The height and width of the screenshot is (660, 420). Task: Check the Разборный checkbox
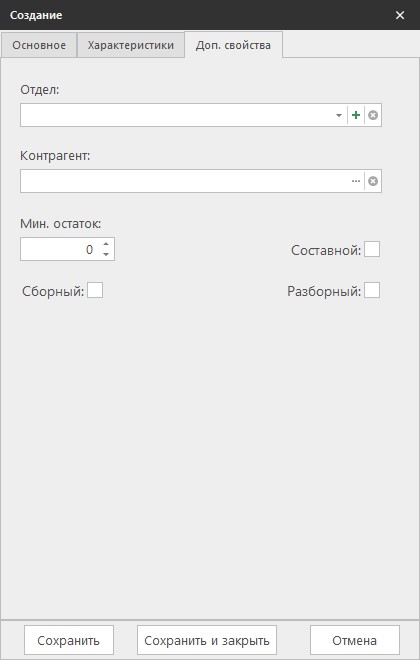click(x=372, y=290)
